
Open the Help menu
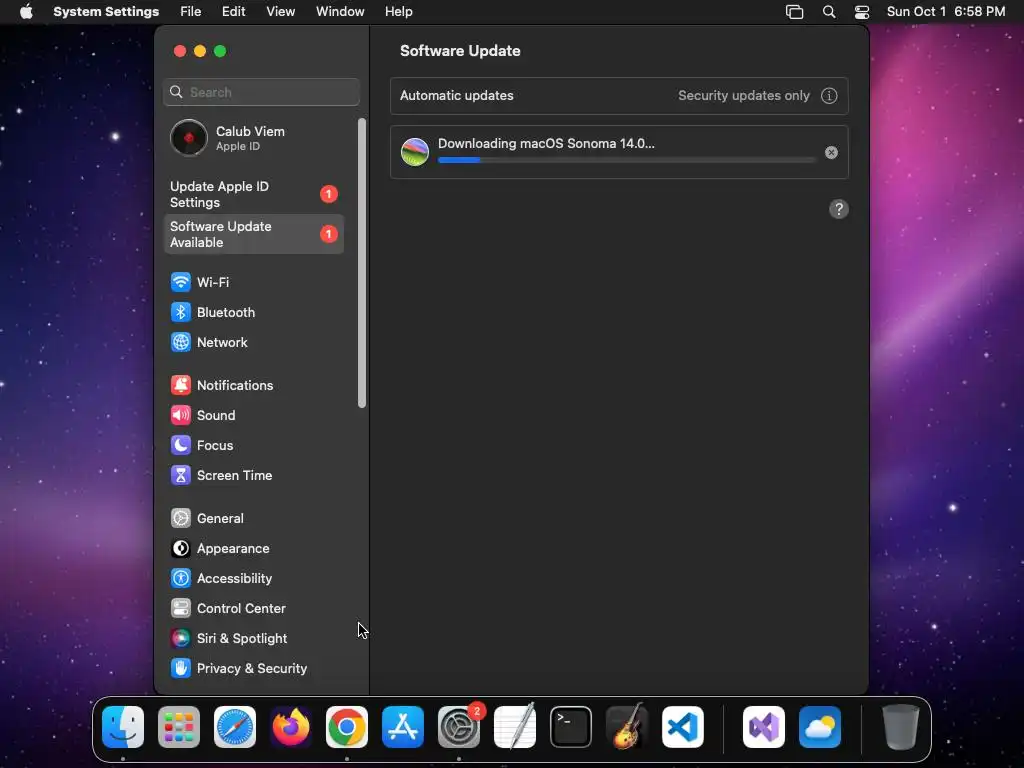[398, 12]
